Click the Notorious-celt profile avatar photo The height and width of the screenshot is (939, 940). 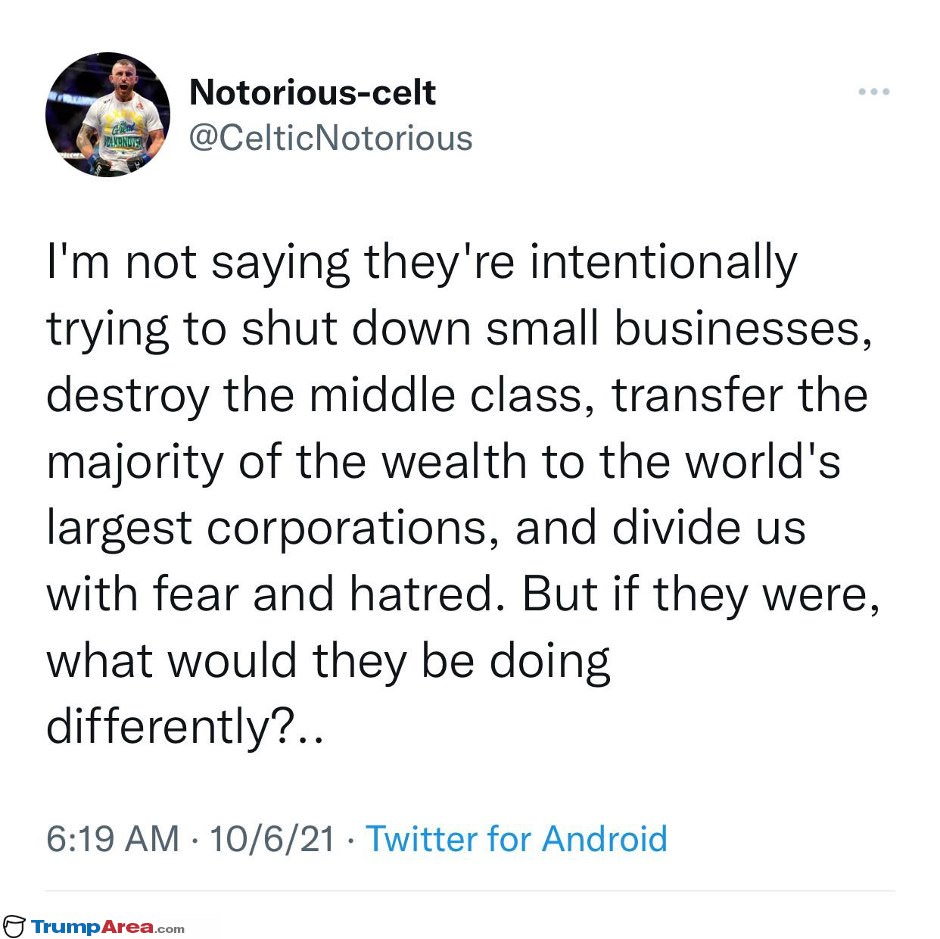[x=108, y=114]
